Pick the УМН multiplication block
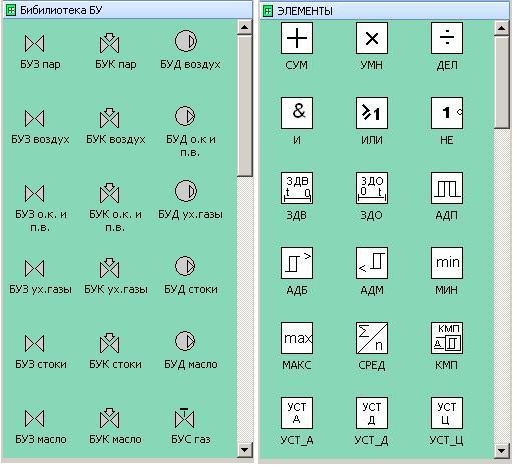 pyautogui.click(x=372, y=38)
